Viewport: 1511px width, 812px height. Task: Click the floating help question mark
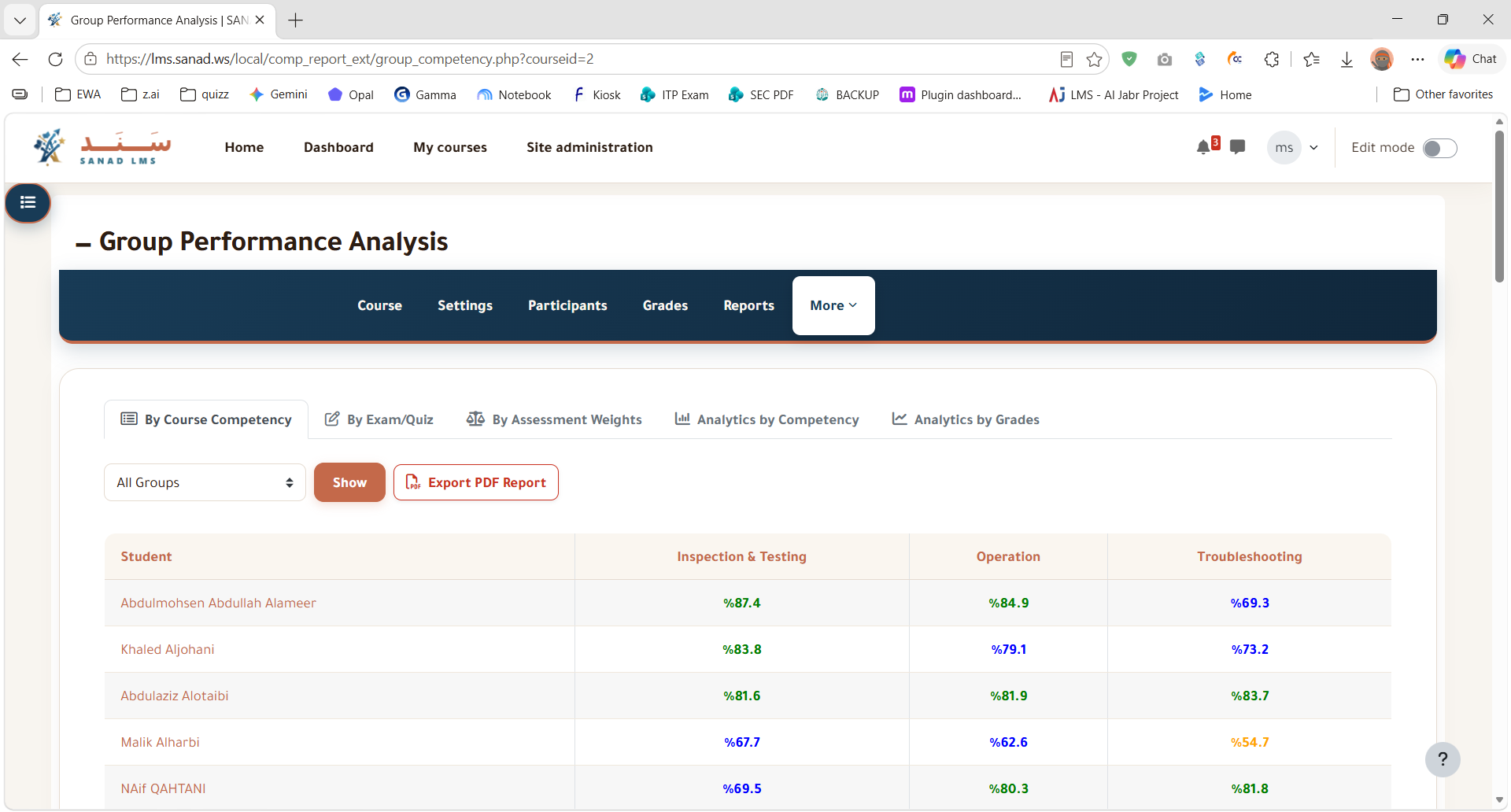pyautogui.click(x=1443, y=759)
